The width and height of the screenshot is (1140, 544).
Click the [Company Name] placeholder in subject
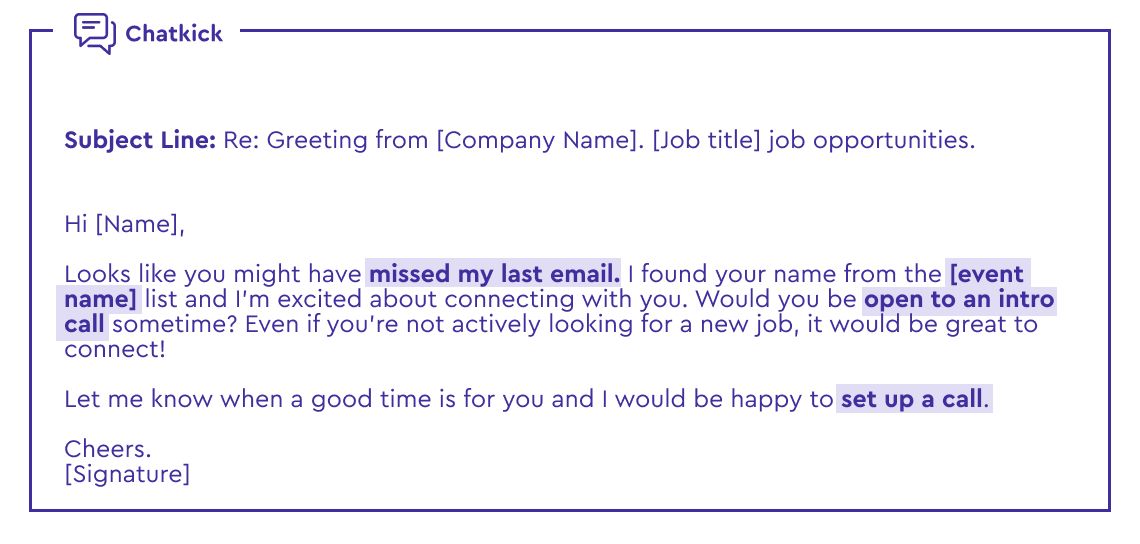(x=540, y=140)
